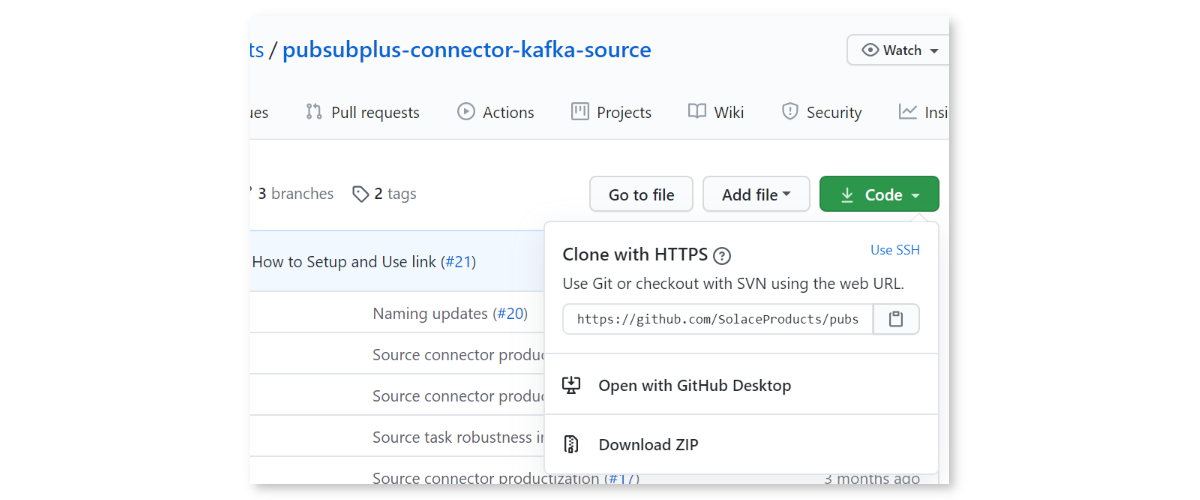The height and width of the screenshot is (500, 1200).
Task: Click the GitHub Desktop icon in the clone panel
Action: point(572,385)
